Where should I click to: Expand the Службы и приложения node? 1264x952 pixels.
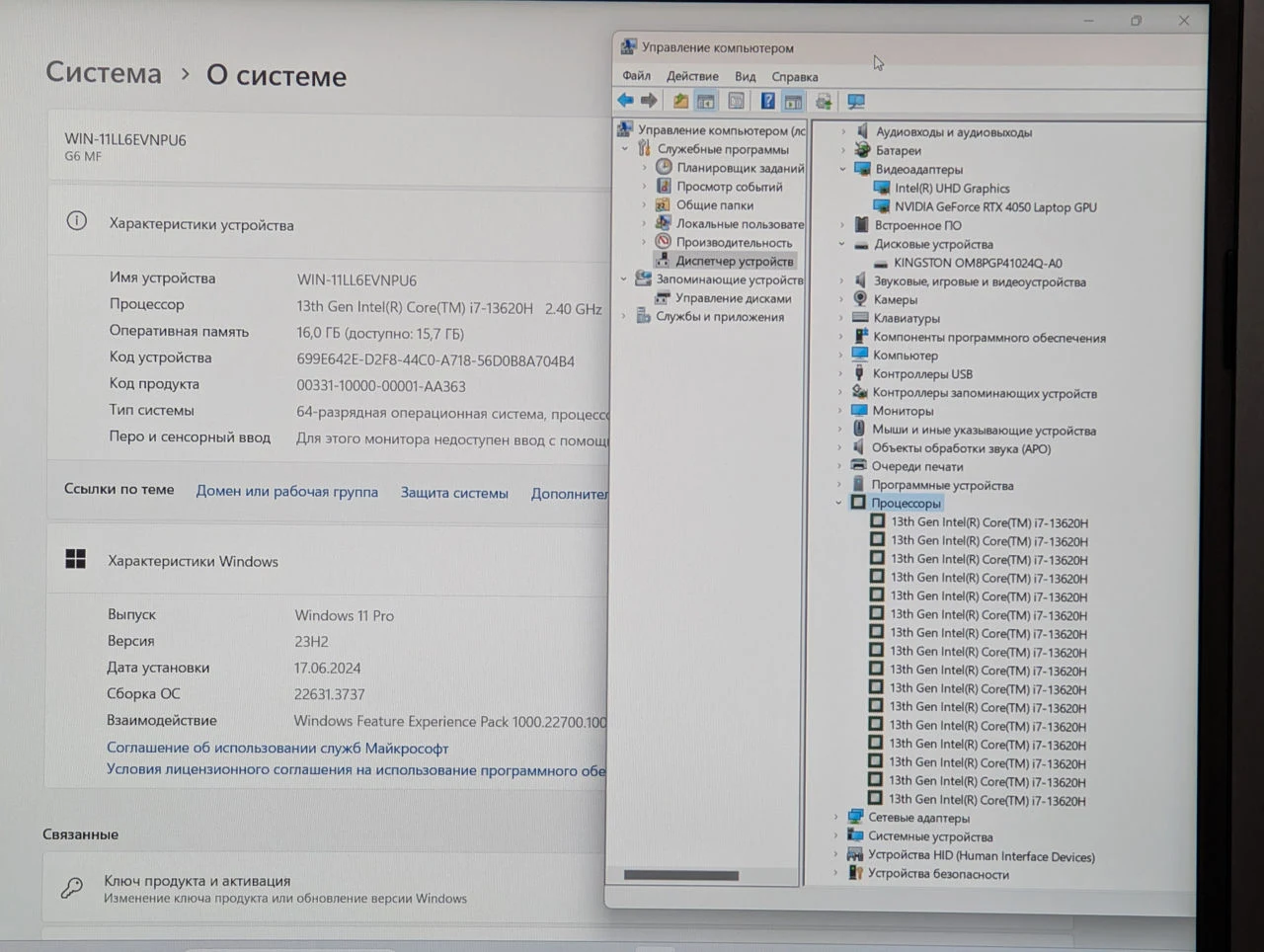(624, 317)
